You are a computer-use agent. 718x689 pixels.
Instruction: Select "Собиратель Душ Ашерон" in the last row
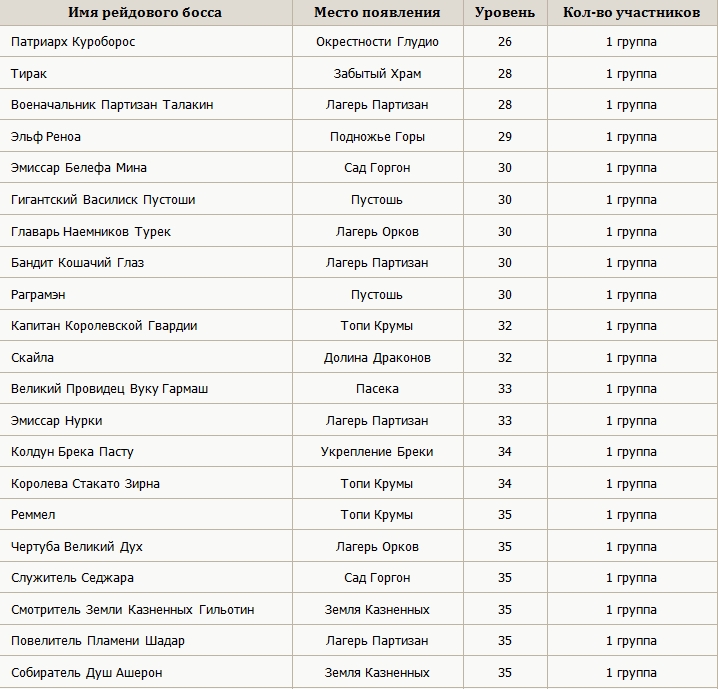pyautogui.click(x=87, y=673)
